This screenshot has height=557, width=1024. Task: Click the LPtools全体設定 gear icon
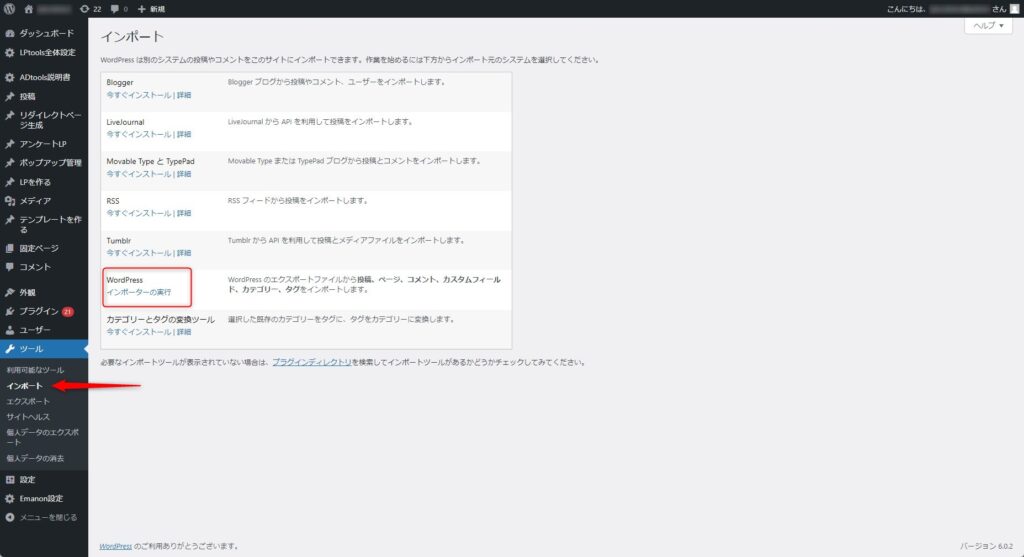pyautogui.click(x=9, y=52)
